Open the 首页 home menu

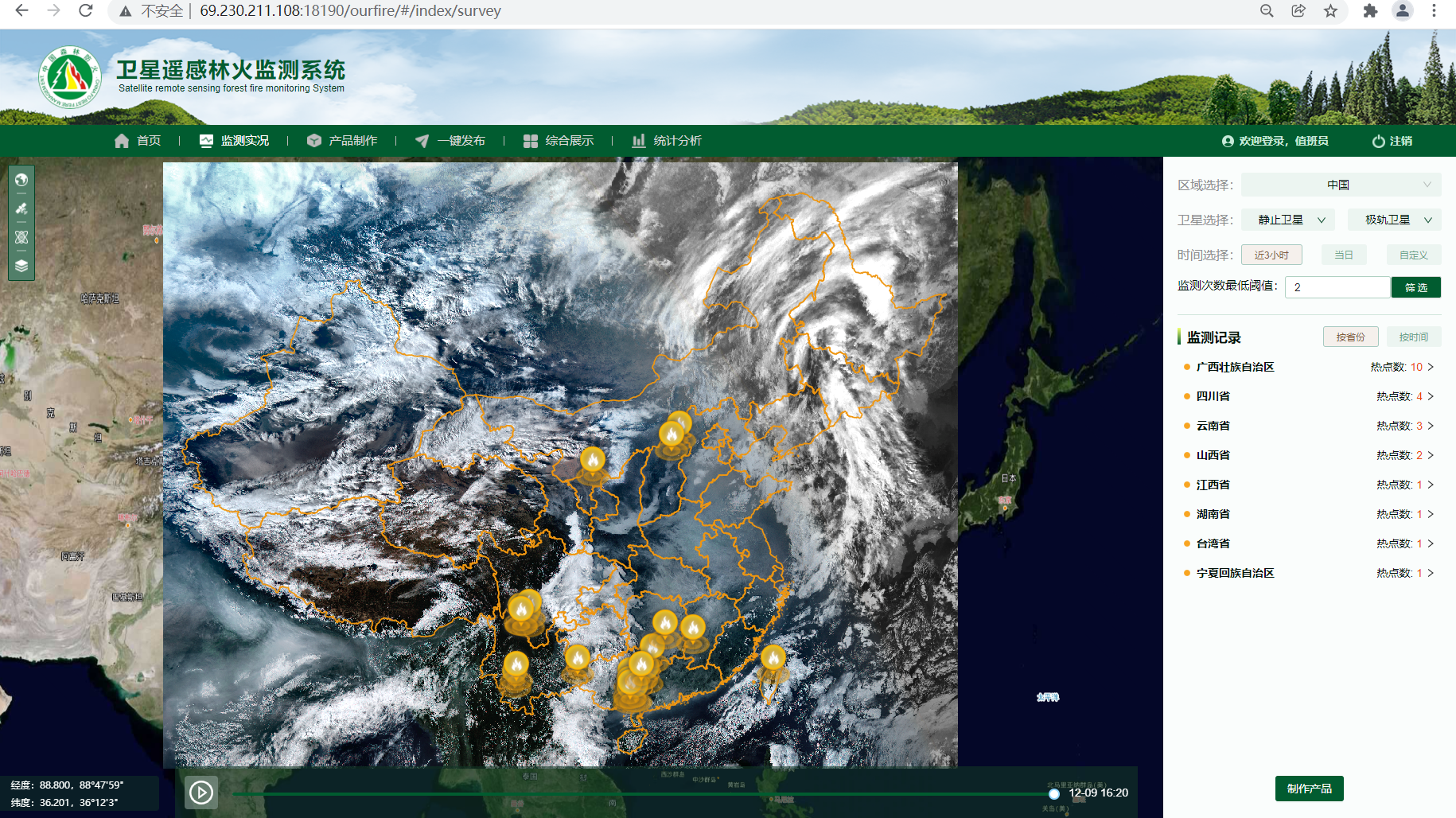138,141
